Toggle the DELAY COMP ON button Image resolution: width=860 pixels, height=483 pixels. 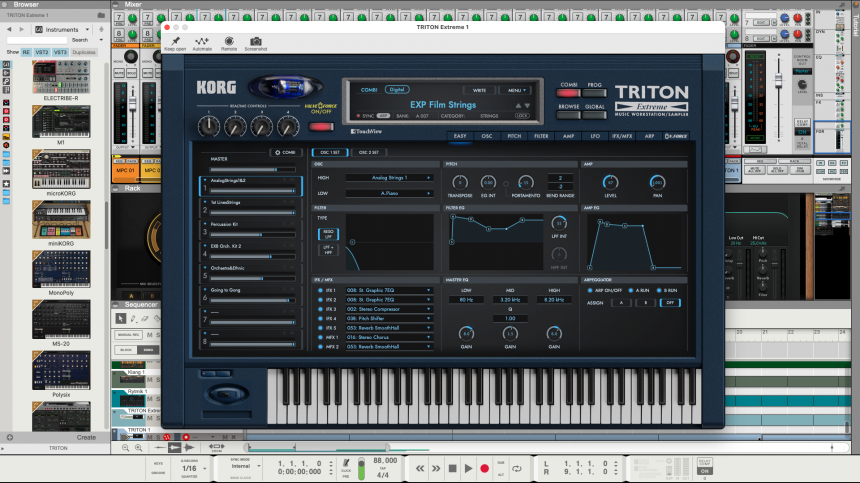(705, 470)
